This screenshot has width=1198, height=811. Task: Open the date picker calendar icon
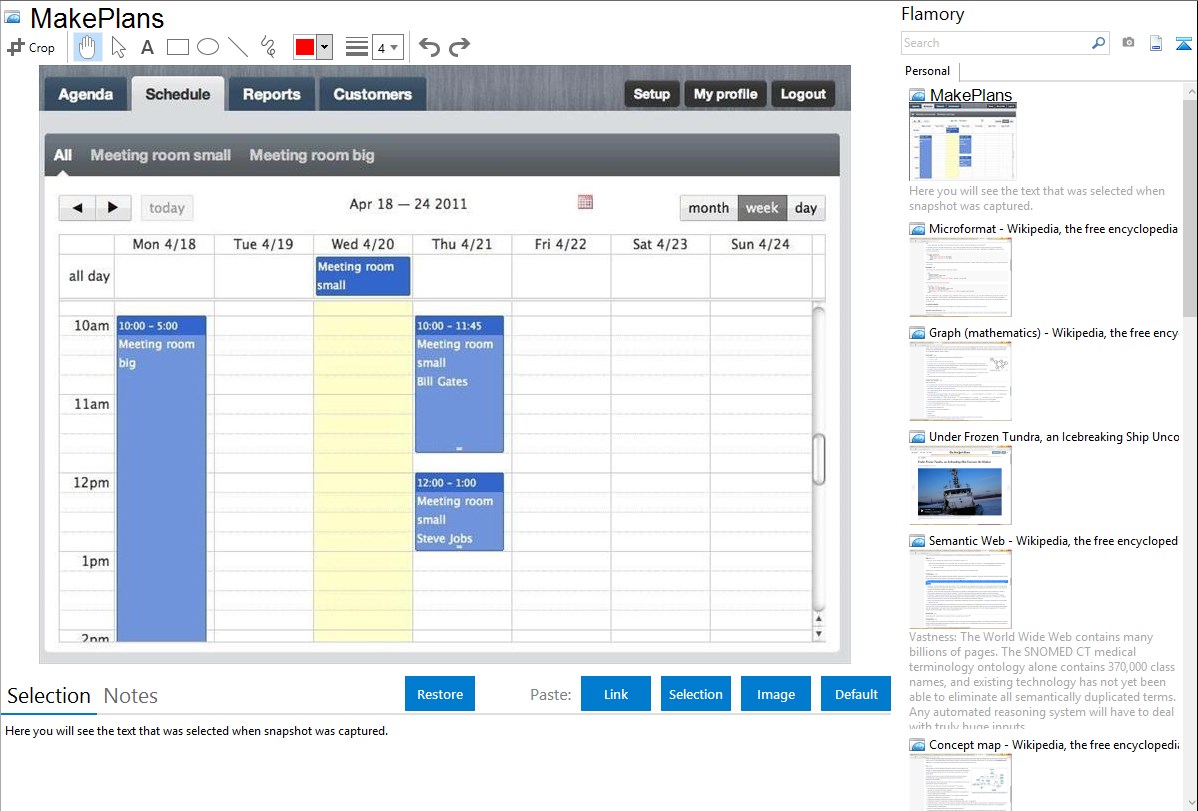point(585,202)
